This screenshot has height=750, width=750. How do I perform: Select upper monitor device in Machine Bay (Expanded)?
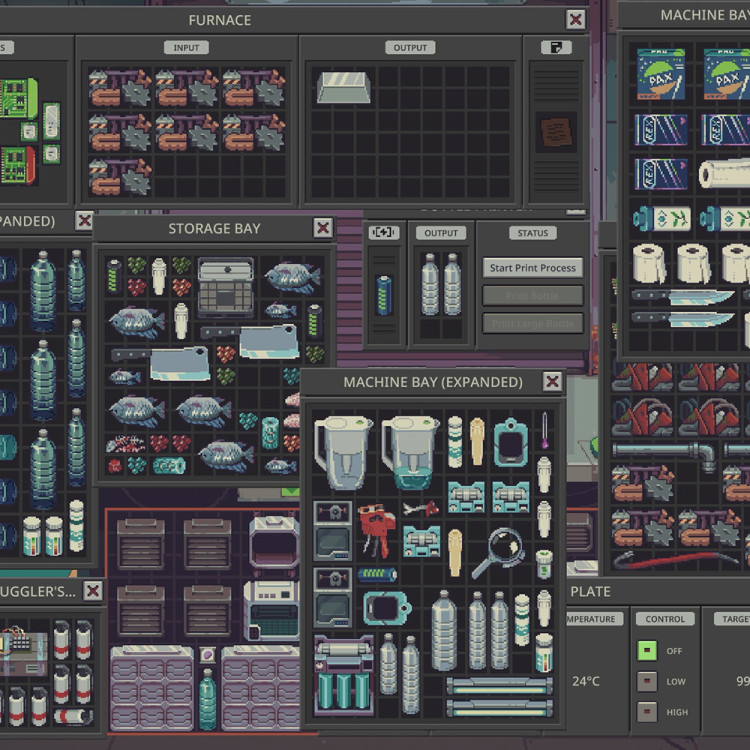[x=333, y=530]
